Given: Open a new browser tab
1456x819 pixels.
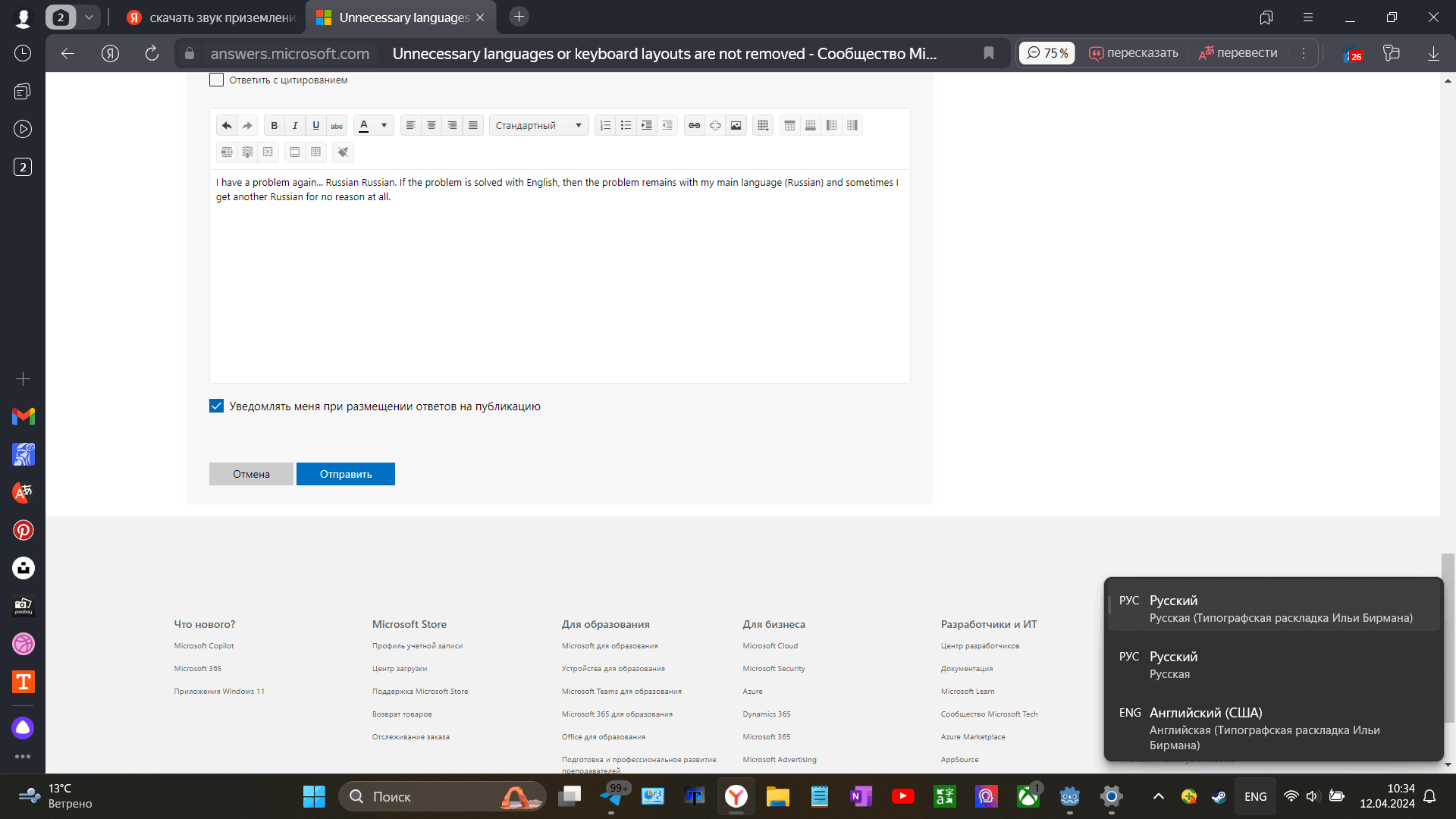Looking at the screenshot, I should [x=519, y=17].
